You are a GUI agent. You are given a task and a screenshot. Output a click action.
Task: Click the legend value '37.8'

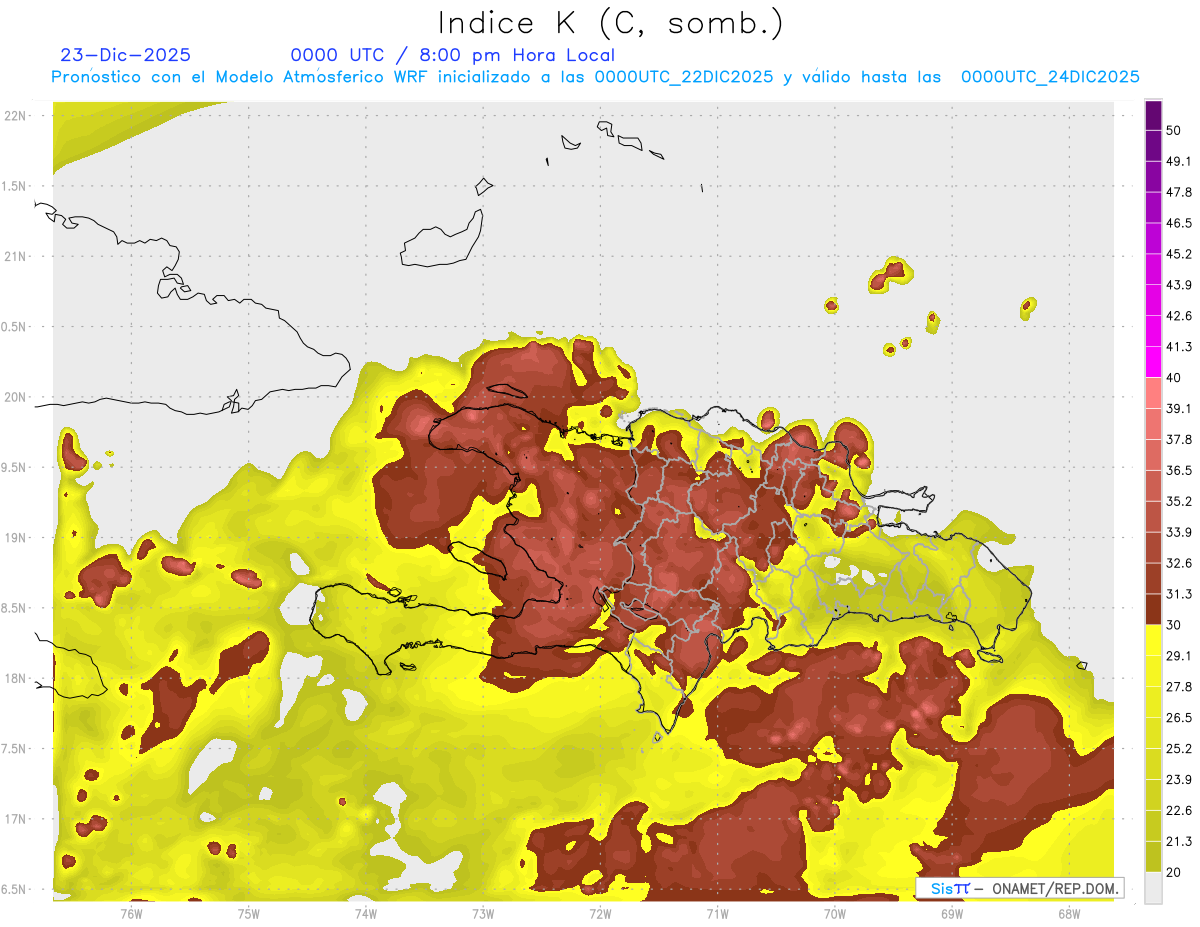(1179, 439)
